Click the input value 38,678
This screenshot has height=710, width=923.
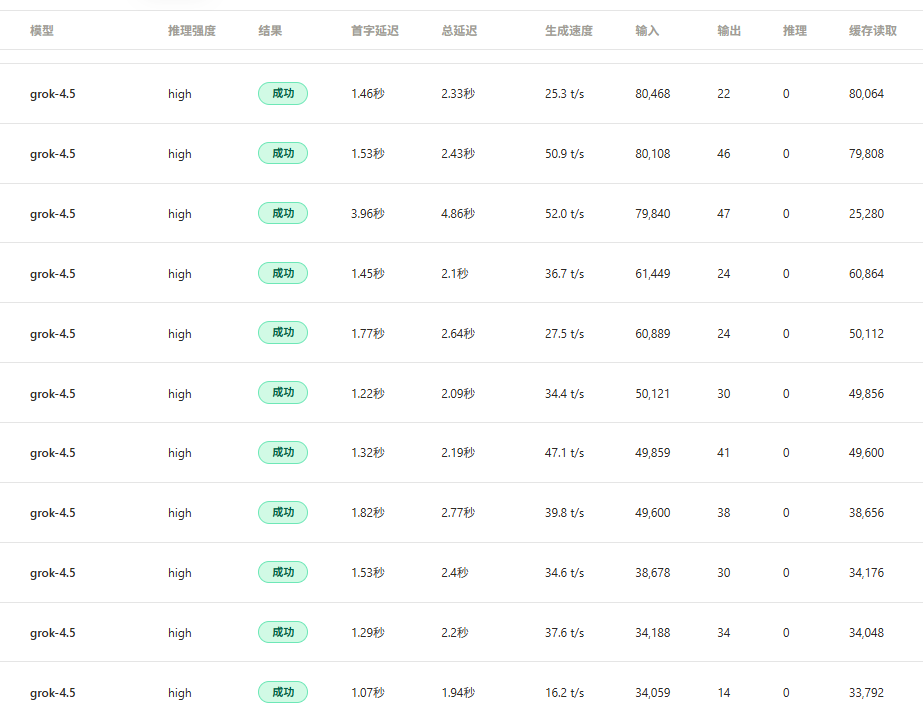653,573
